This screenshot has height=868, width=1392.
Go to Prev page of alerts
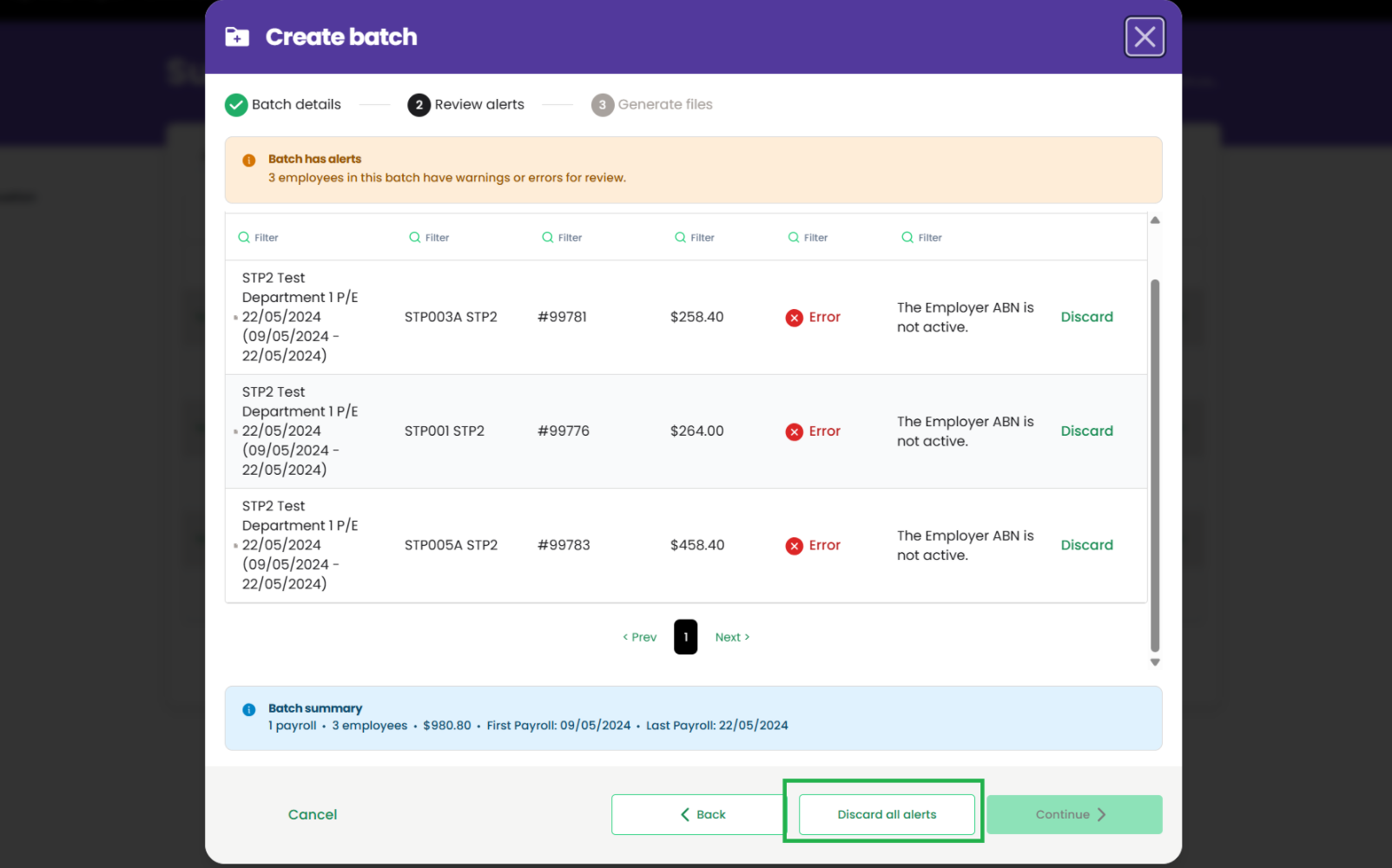click(x=639, y=637)
